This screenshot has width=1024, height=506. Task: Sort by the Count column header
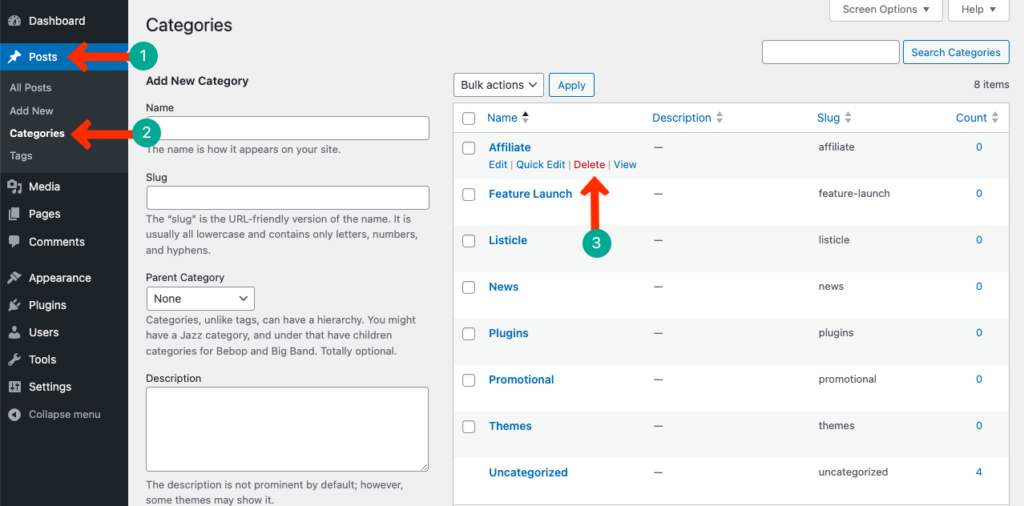[x=971, y=118]
